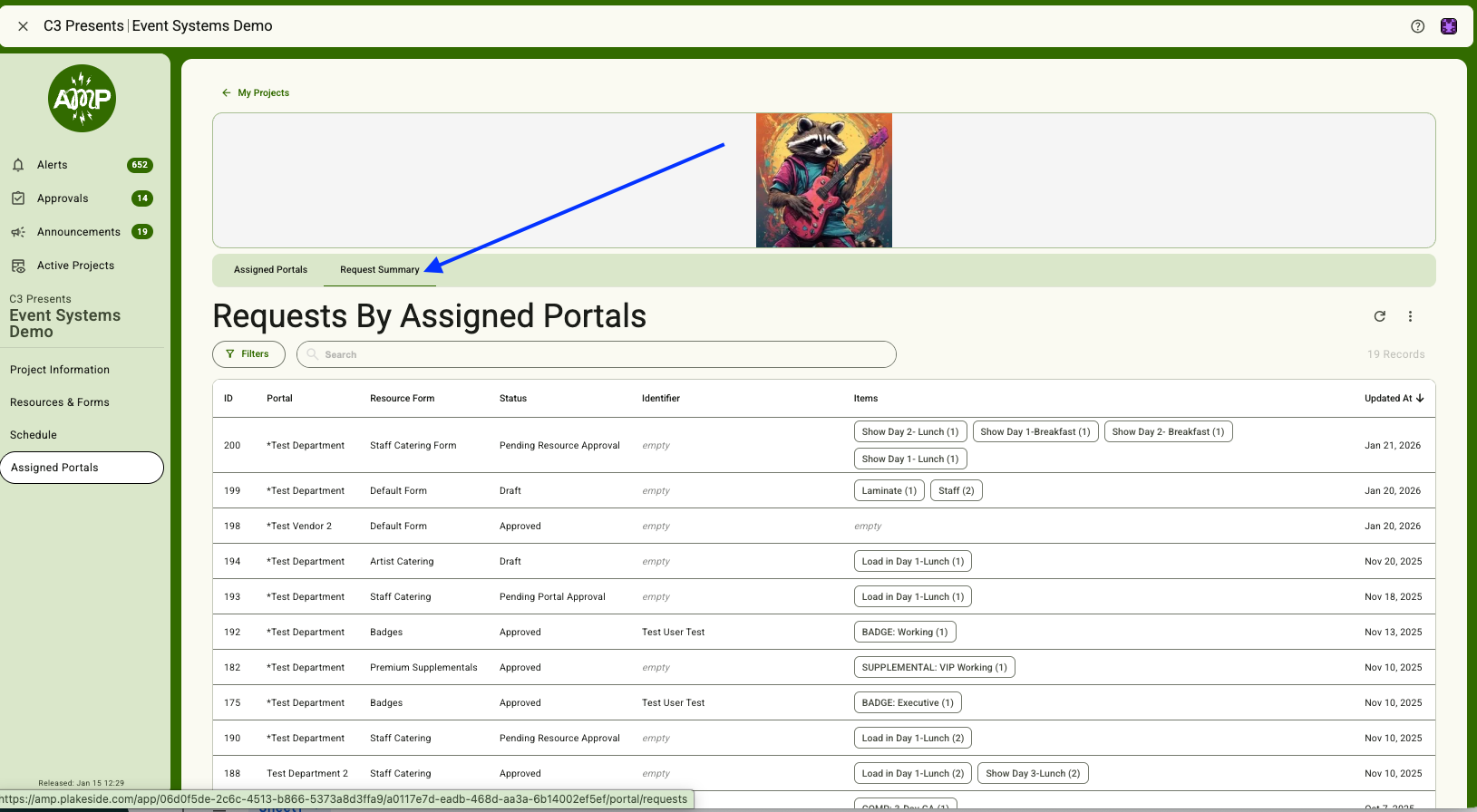Click the 19 announcements badge

point(142,232)
